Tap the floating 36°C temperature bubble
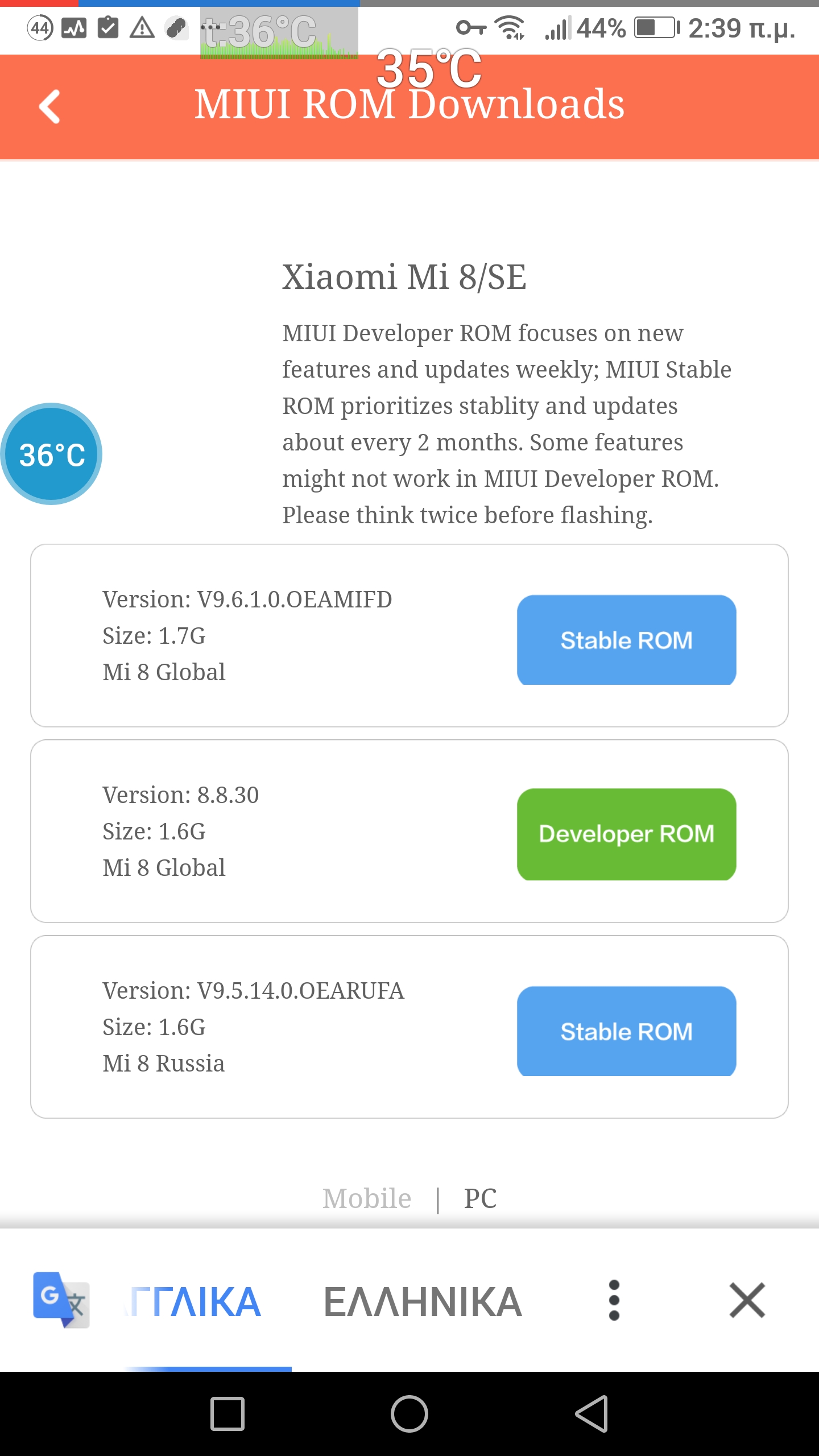Viewport: 819px width, 1456px height. [51, 454]
